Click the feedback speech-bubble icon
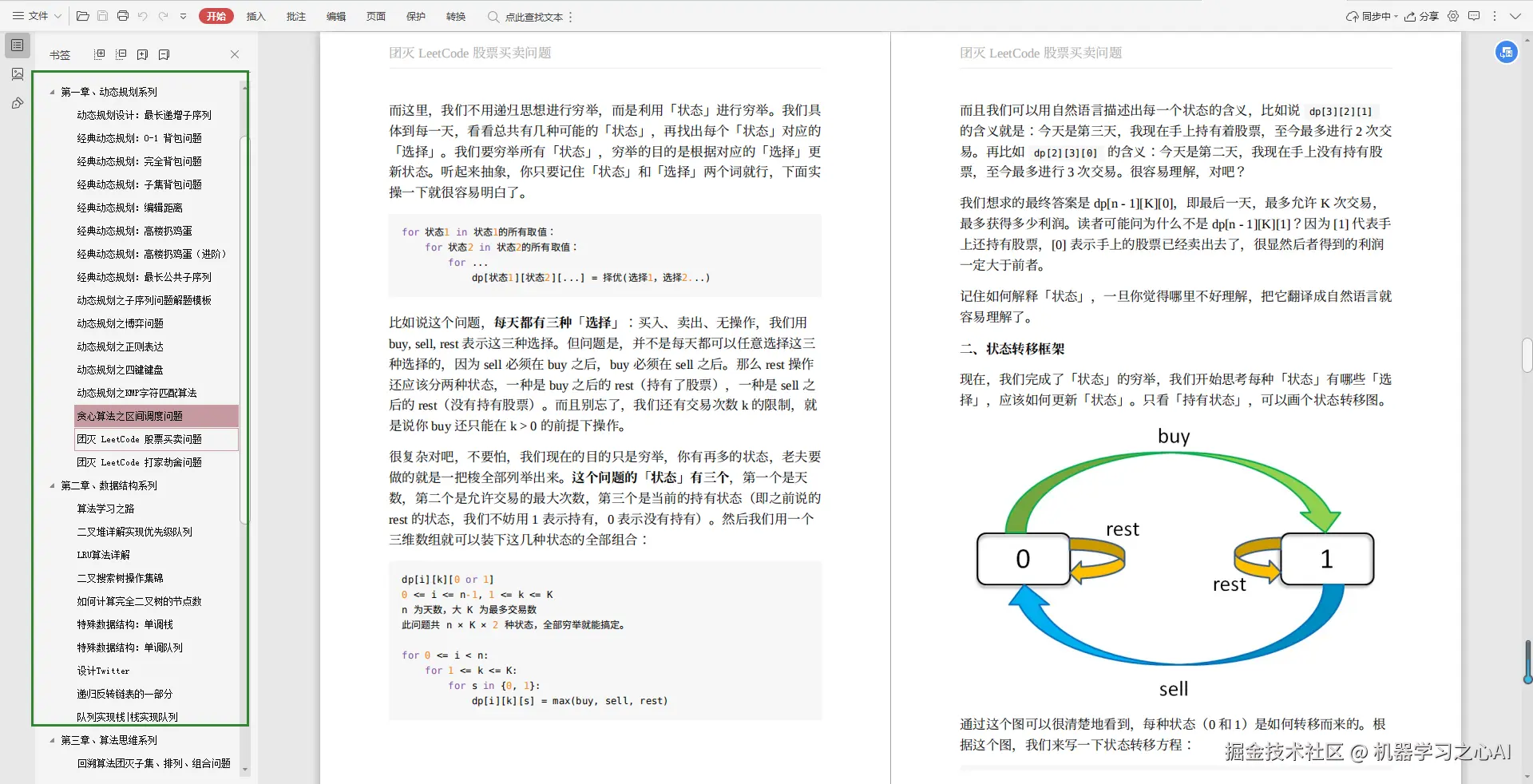 click(x=1474, y=16)
